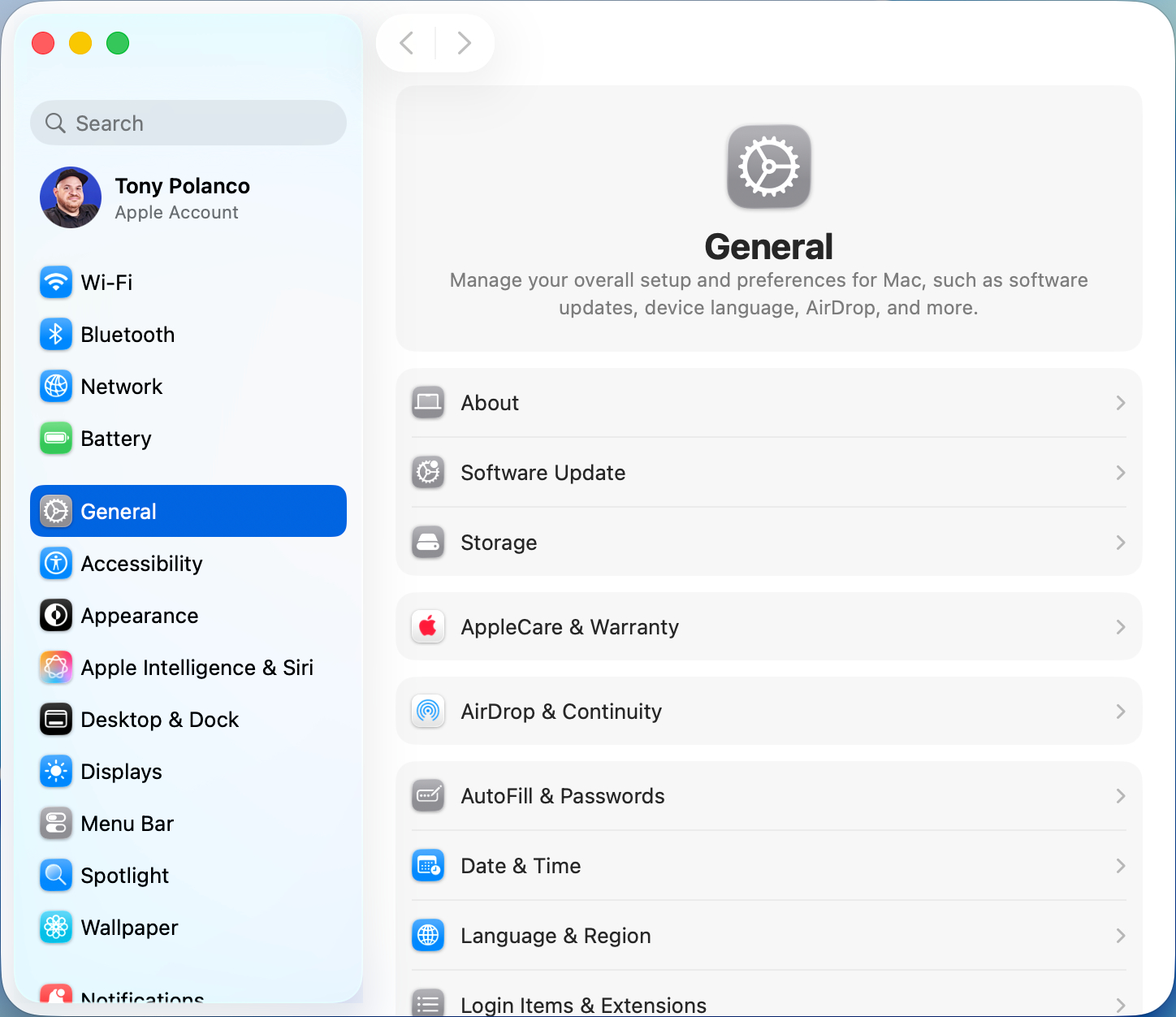Open Accessibility settings pane
Screen dimensions: 1176x1017
(188, 564)
